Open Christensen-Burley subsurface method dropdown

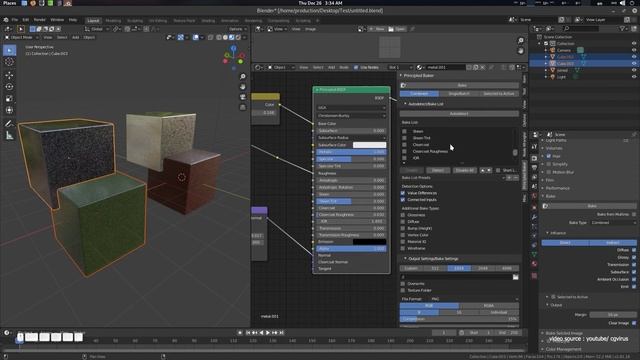coord(351,116)
